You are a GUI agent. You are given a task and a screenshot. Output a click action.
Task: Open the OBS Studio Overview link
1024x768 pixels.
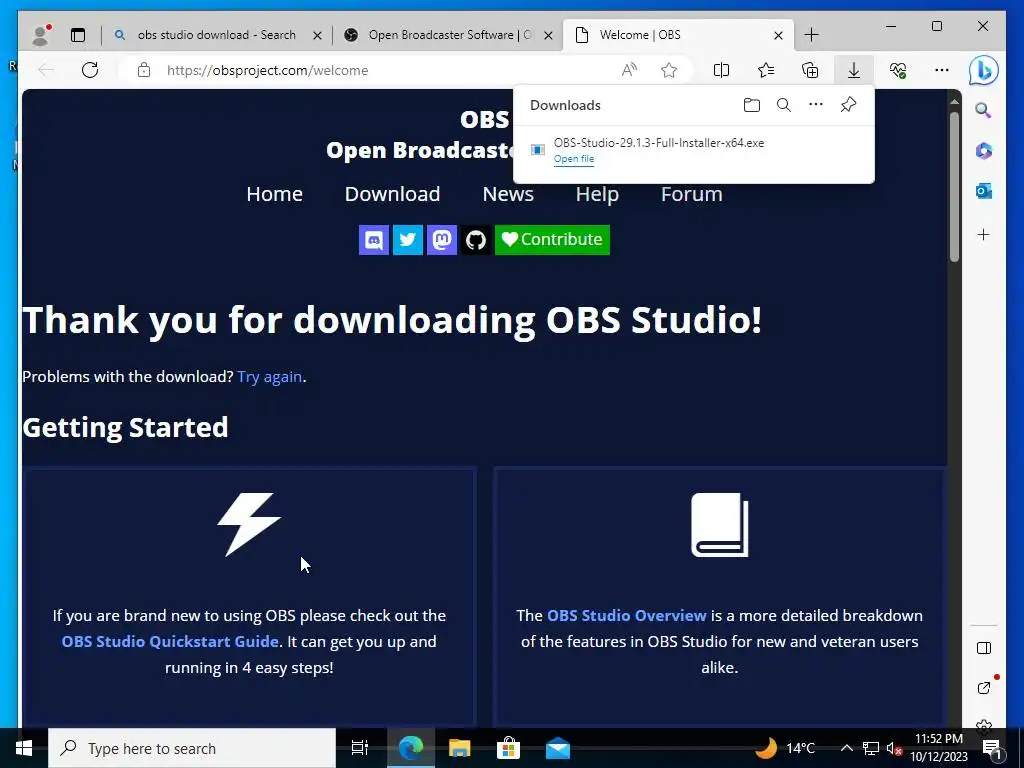[x=626, y=615]
